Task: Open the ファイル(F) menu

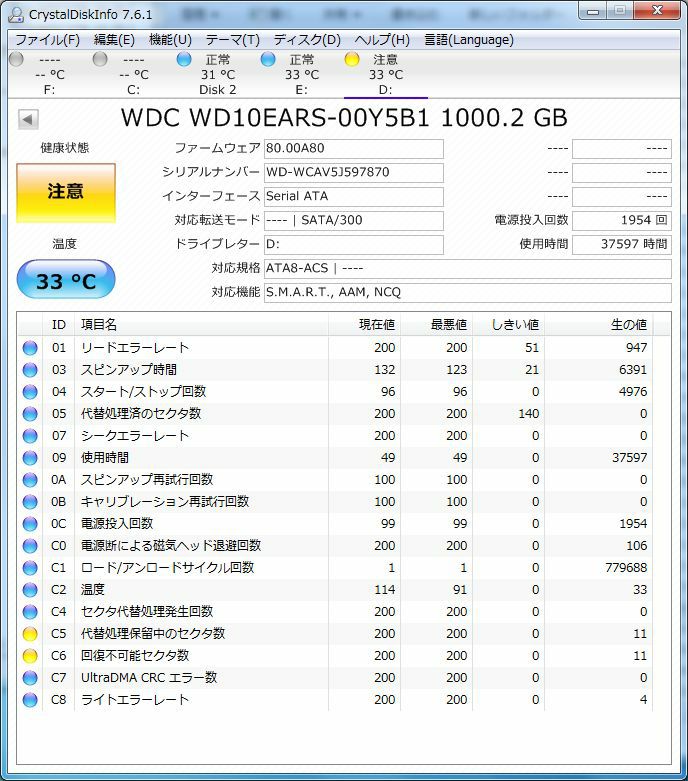Action: (47, 40)
